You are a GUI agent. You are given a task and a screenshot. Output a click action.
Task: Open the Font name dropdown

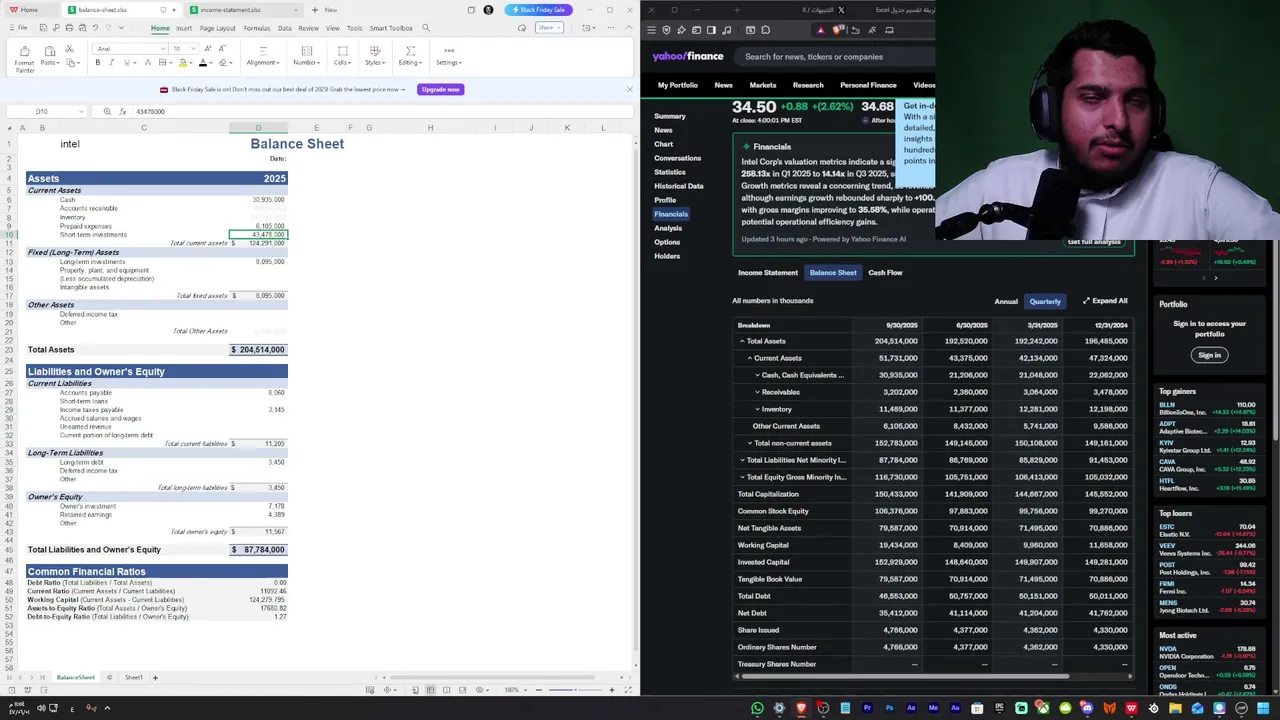pos(128,48)
